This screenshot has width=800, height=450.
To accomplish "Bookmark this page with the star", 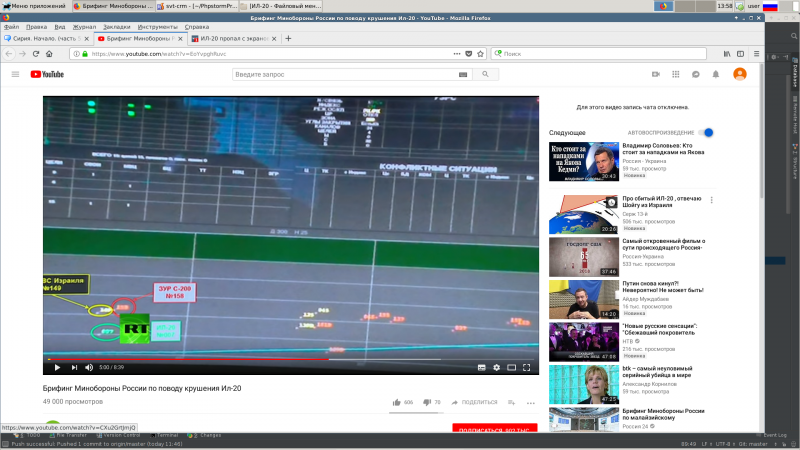I will [480, 54].
